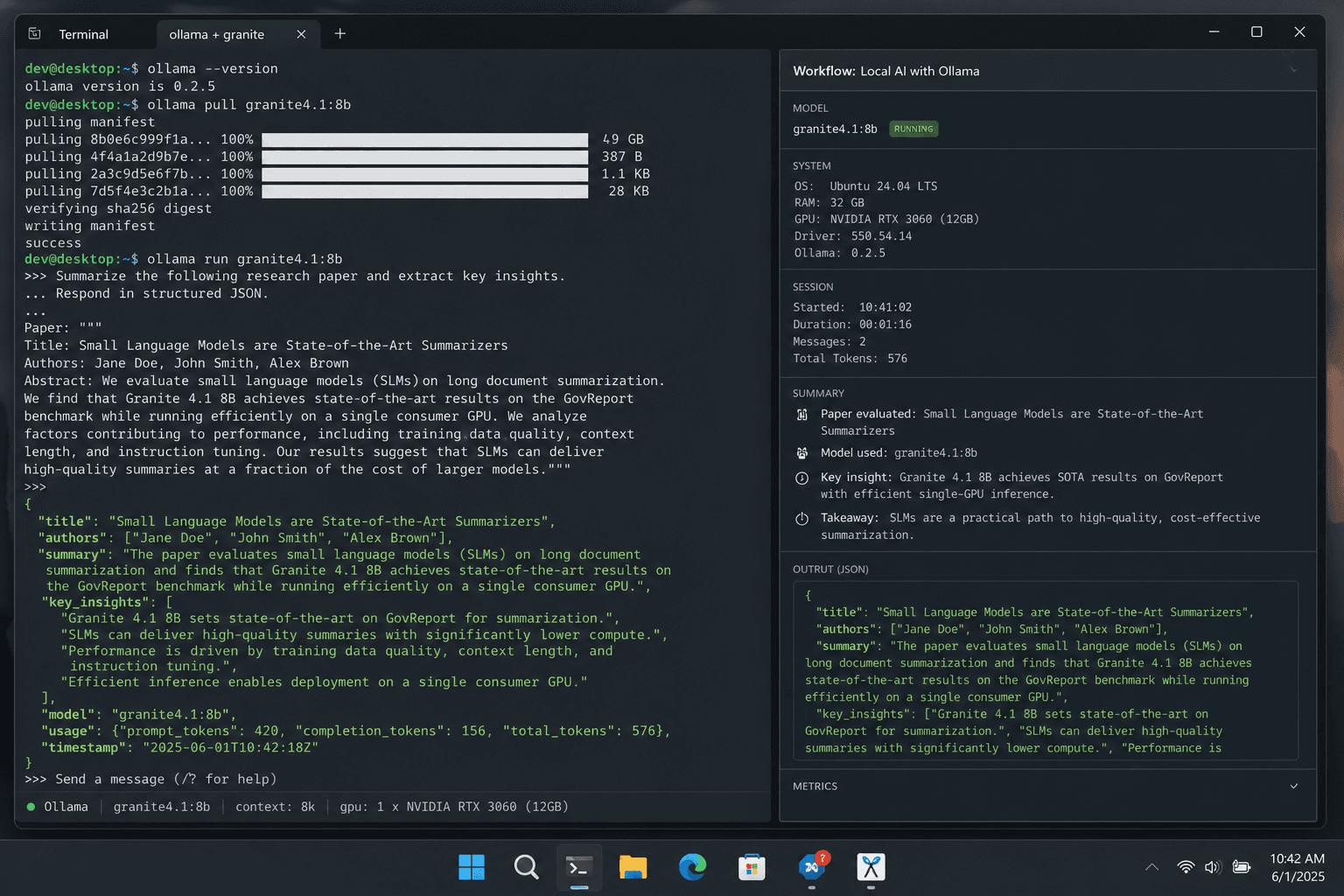Click the green Ollama status dot

(31, 806)
